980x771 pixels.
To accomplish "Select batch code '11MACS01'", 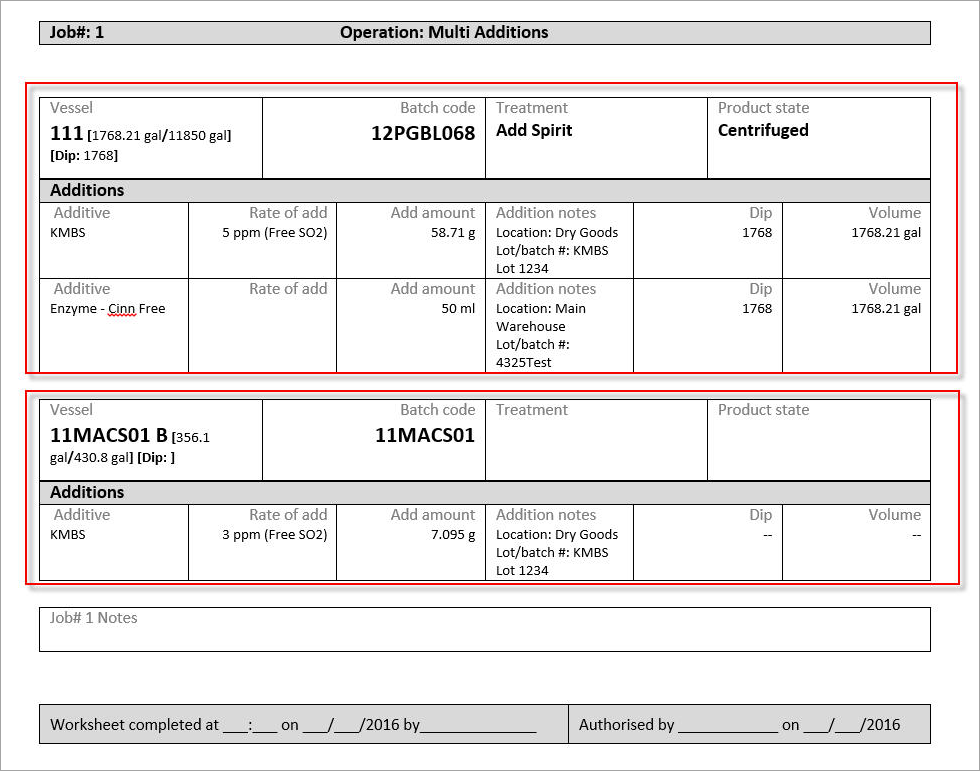I will click(x=425, y=435).
